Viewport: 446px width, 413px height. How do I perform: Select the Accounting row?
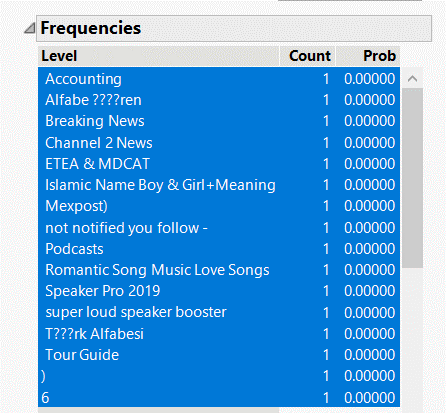tap(219, 79)
